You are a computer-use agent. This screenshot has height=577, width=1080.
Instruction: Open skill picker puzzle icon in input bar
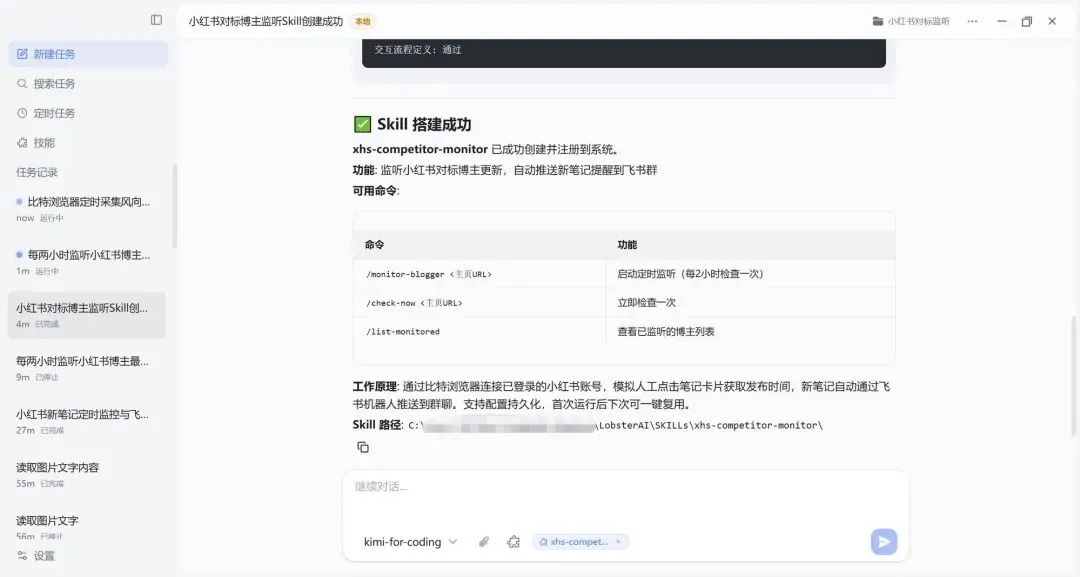coord(513,542)
